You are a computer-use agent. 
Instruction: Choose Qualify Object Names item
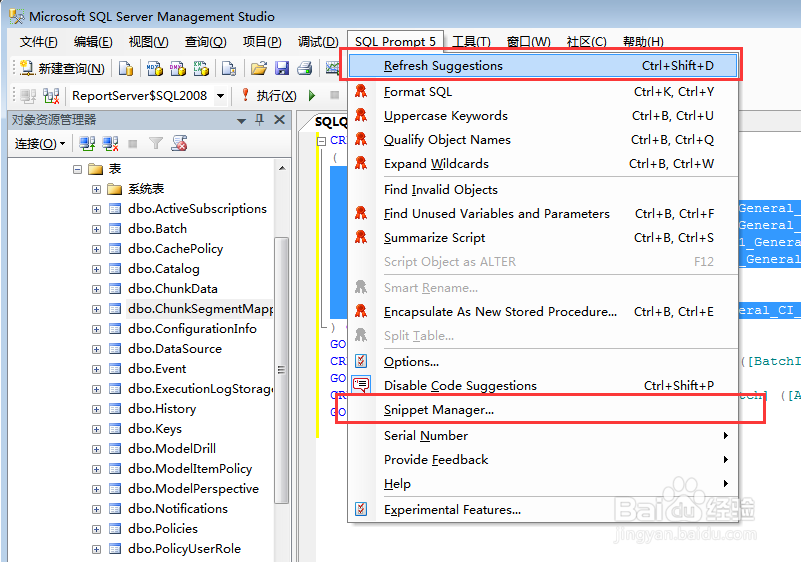(543, 139)
